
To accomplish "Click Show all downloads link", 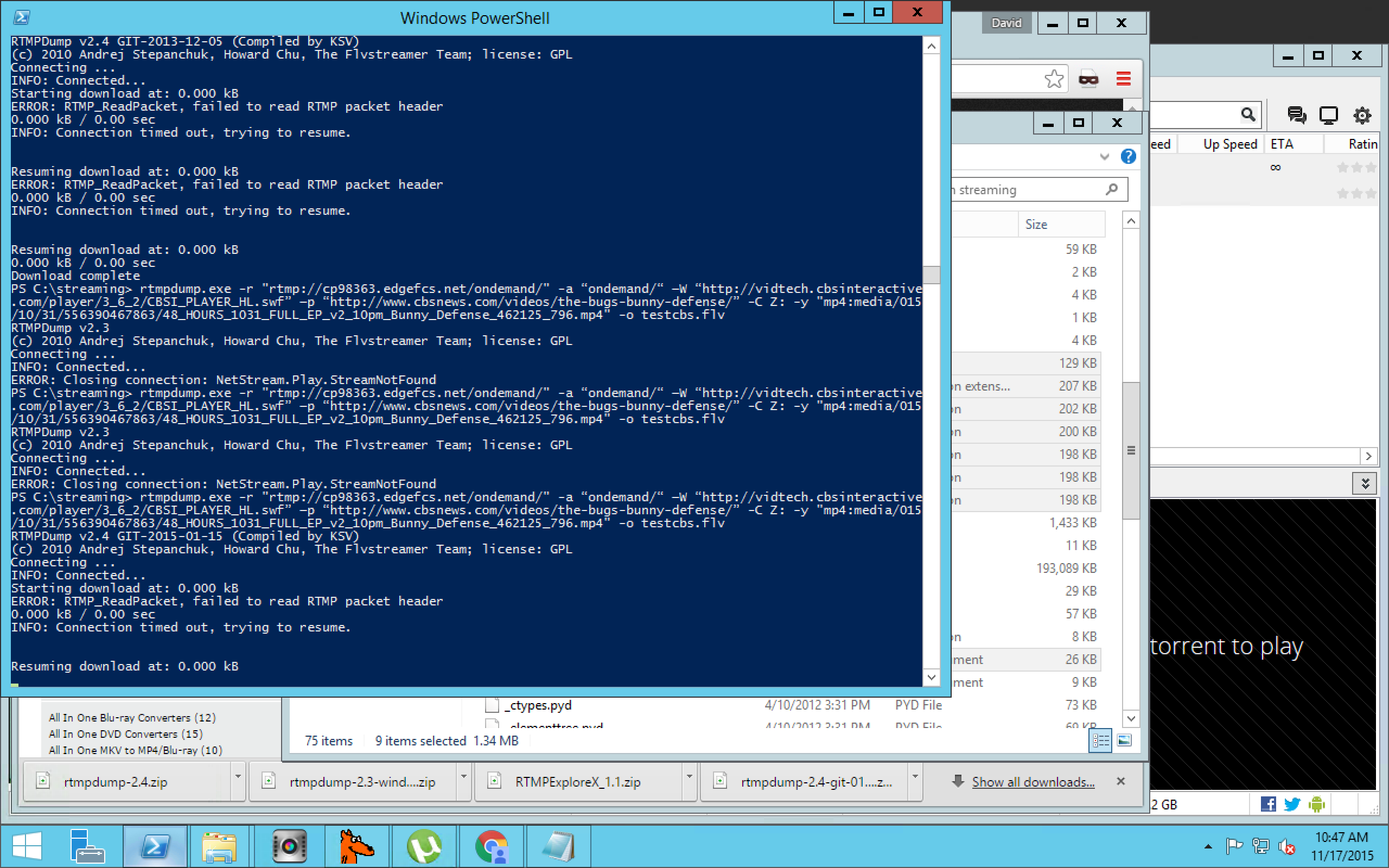I will pos(1033,782).
